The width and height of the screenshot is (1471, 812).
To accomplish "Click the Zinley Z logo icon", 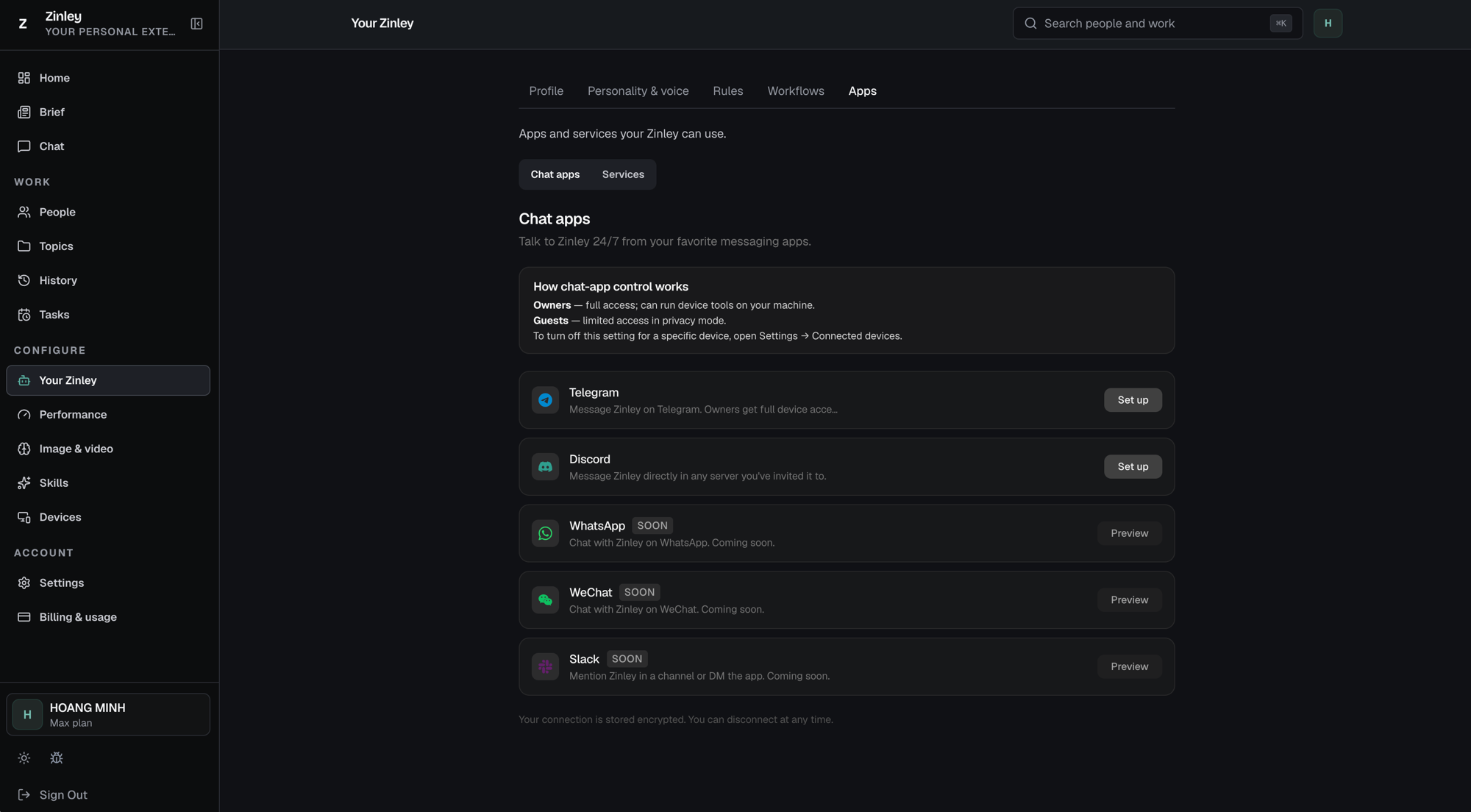I will (x=23, y=24).
